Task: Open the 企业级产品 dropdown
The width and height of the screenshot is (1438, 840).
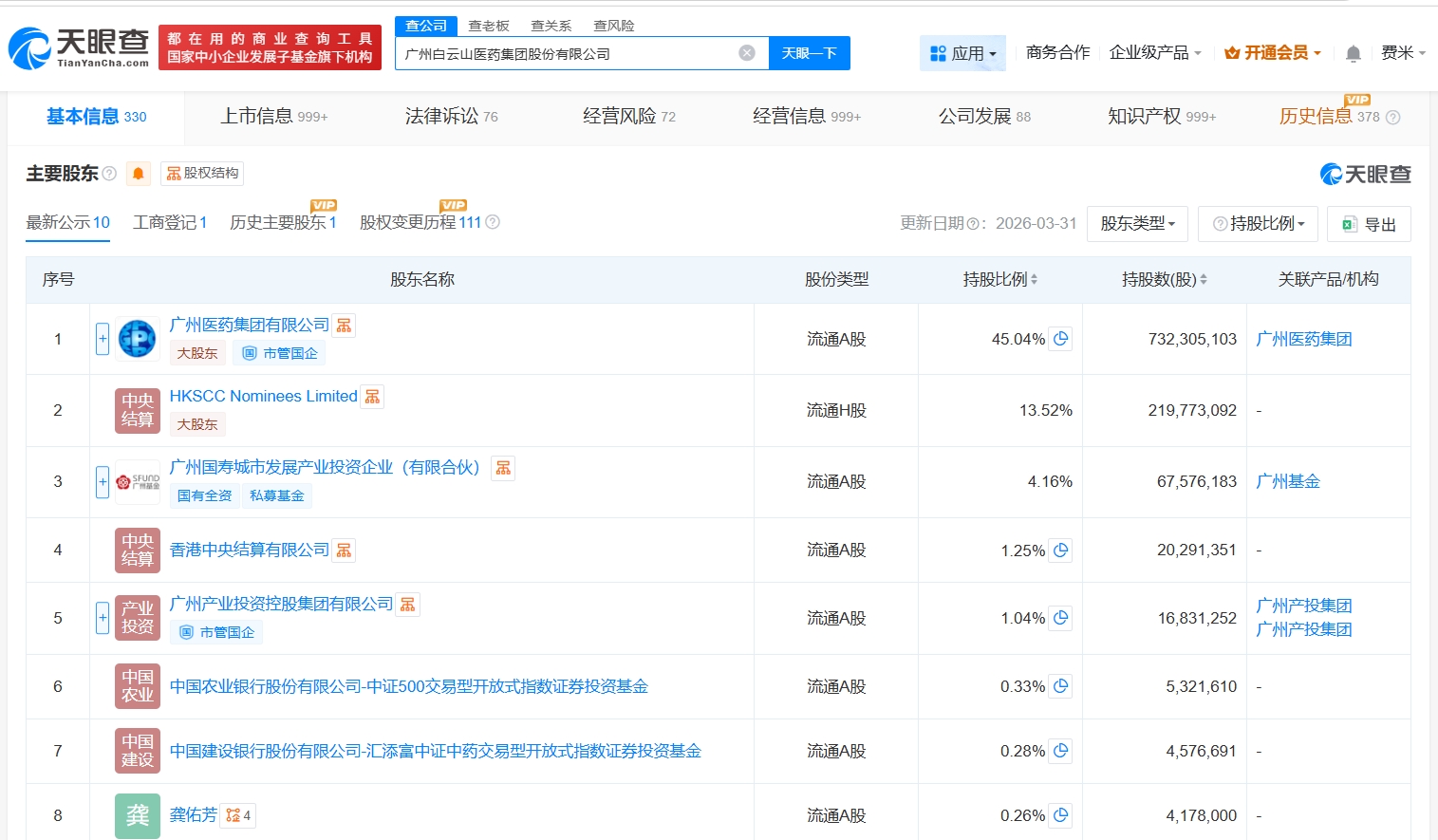Action: coord(1155,53)
